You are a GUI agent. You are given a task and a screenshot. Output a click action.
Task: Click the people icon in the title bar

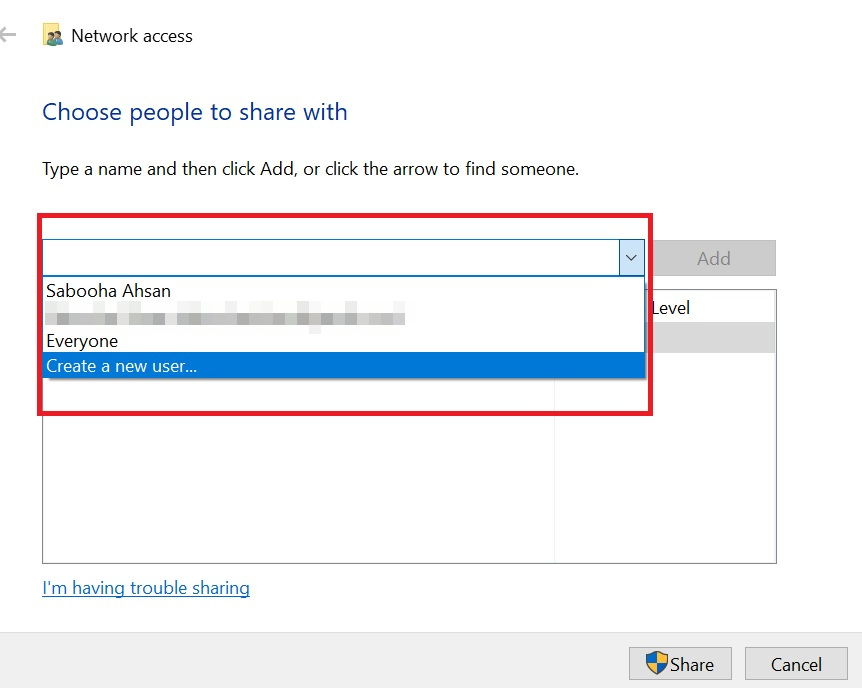[x=53, y=34]
